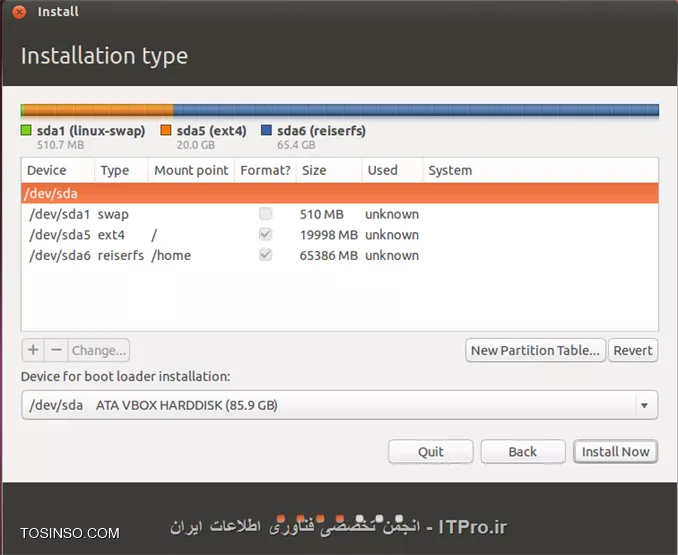The image size is (678, 555).
Task: Toggle format checkbox for /dev/sda1
Action: [x=265, y=214]
